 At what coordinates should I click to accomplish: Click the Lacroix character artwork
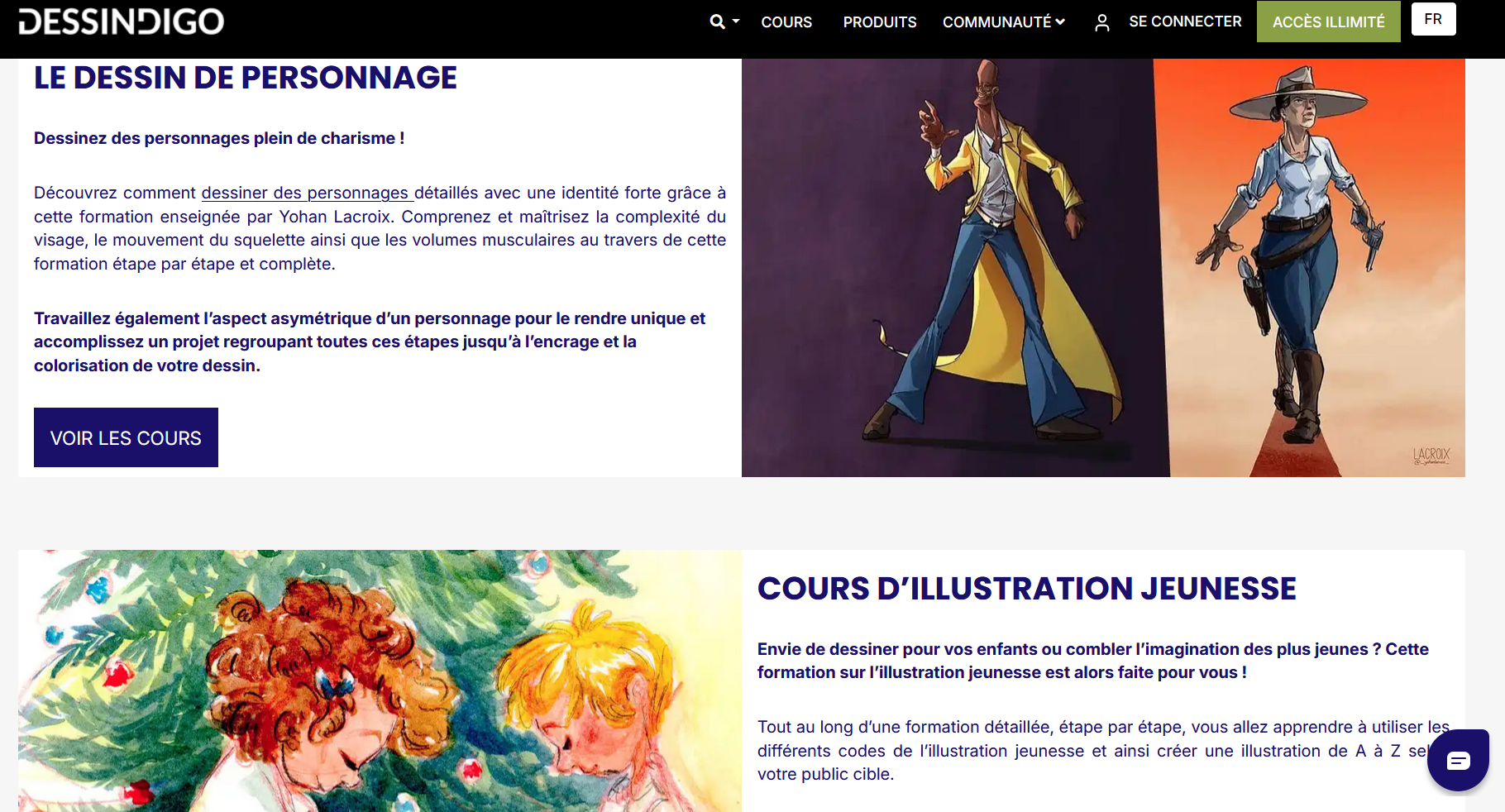click(x=1104, y=265)
